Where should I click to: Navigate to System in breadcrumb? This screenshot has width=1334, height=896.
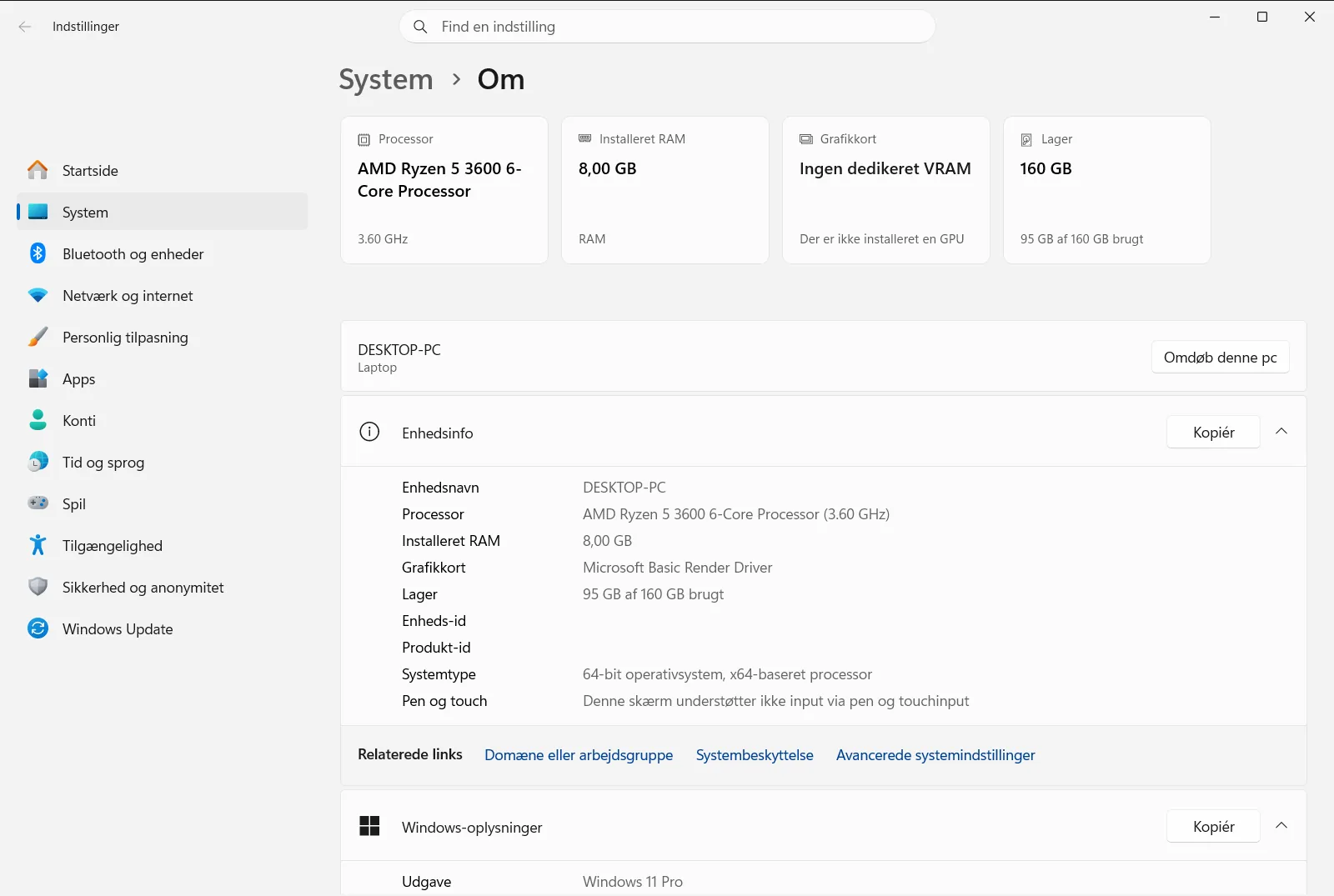click(386, 79)
